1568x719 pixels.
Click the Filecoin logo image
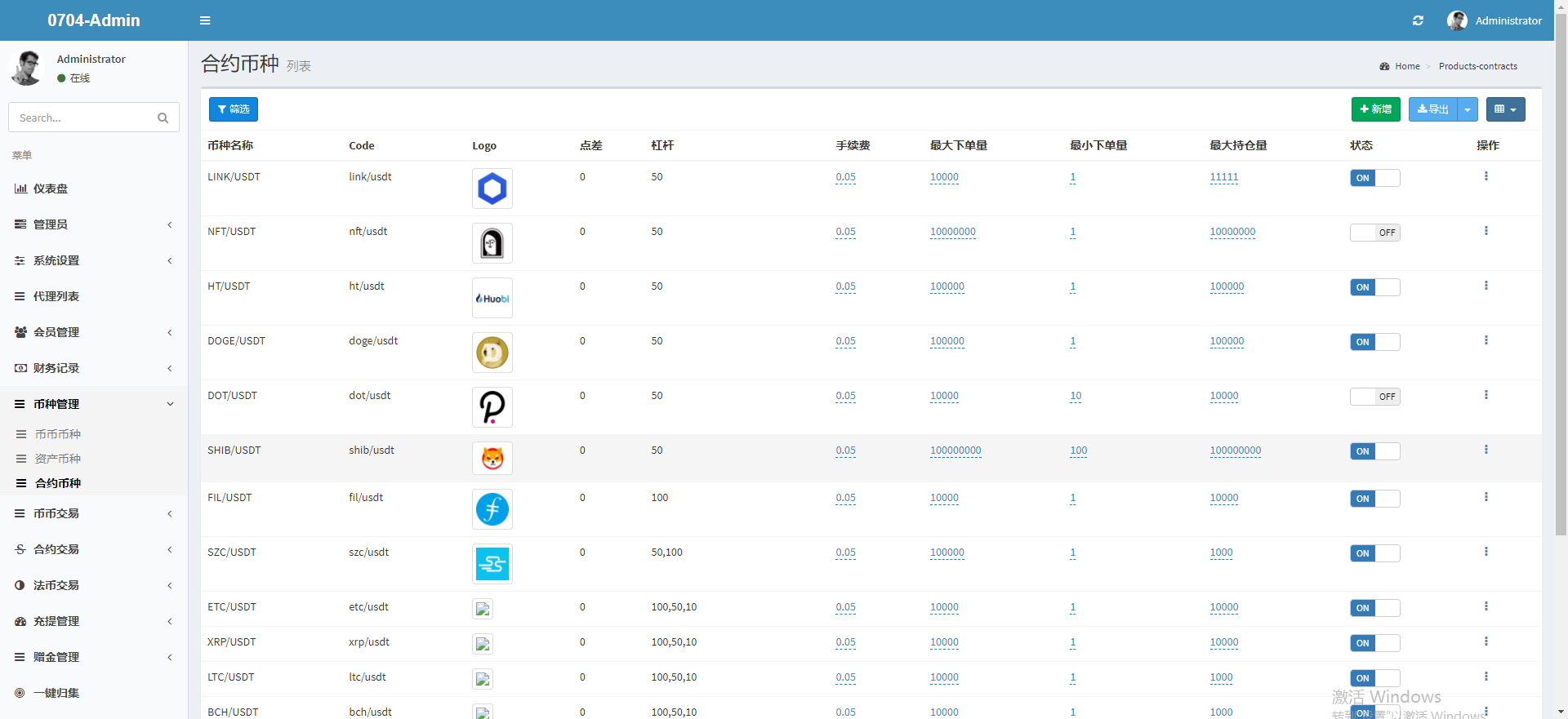tap(492, 509)
